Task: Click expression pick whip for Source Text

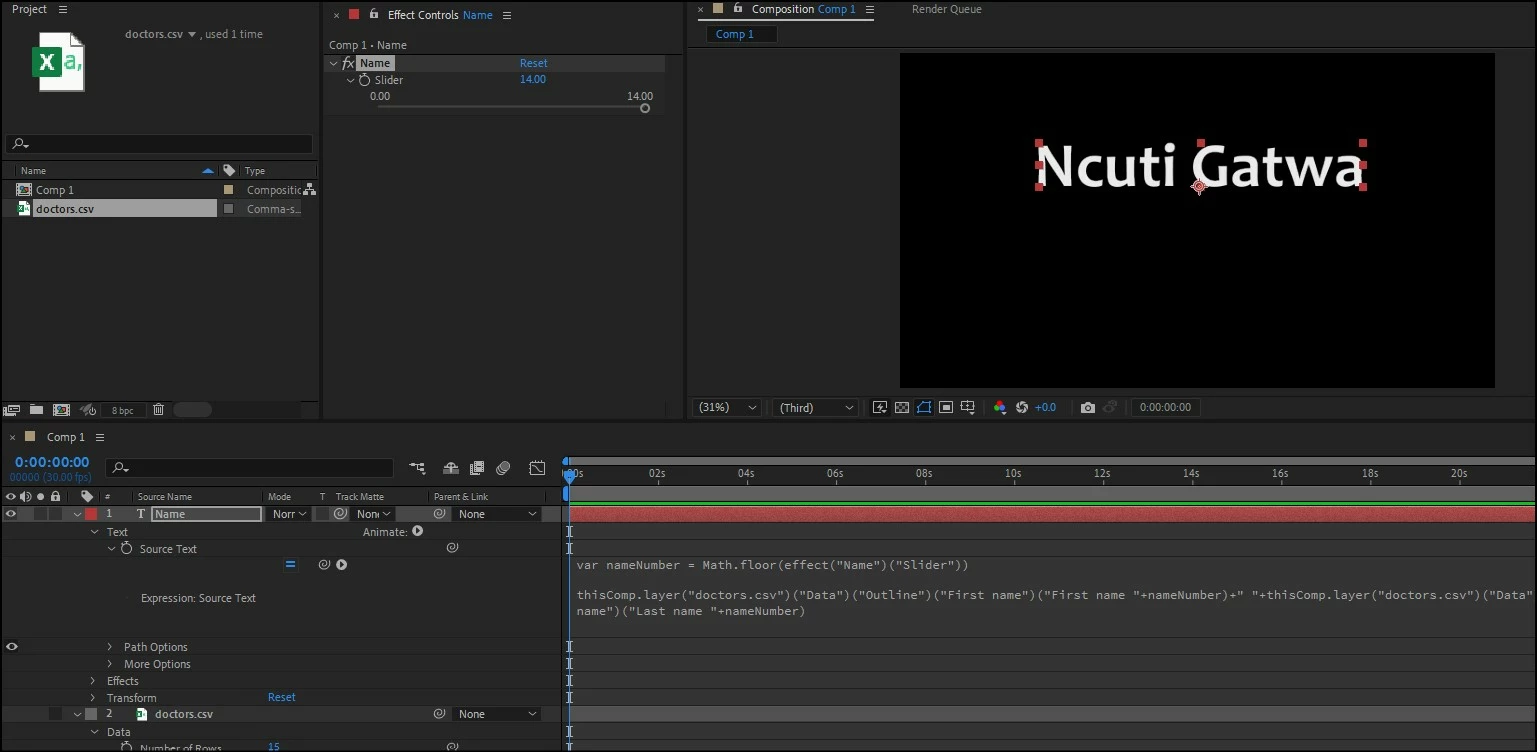Action: pos(324,565)
